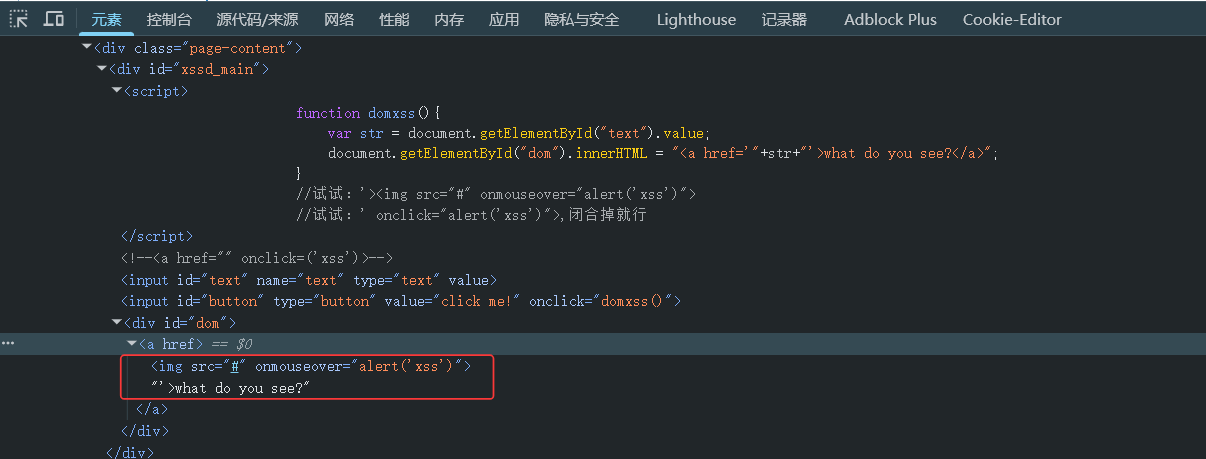Screen dimensions: 1206x459
Task: Select the "'>what do you see?" text node
Action: point(231,387)
